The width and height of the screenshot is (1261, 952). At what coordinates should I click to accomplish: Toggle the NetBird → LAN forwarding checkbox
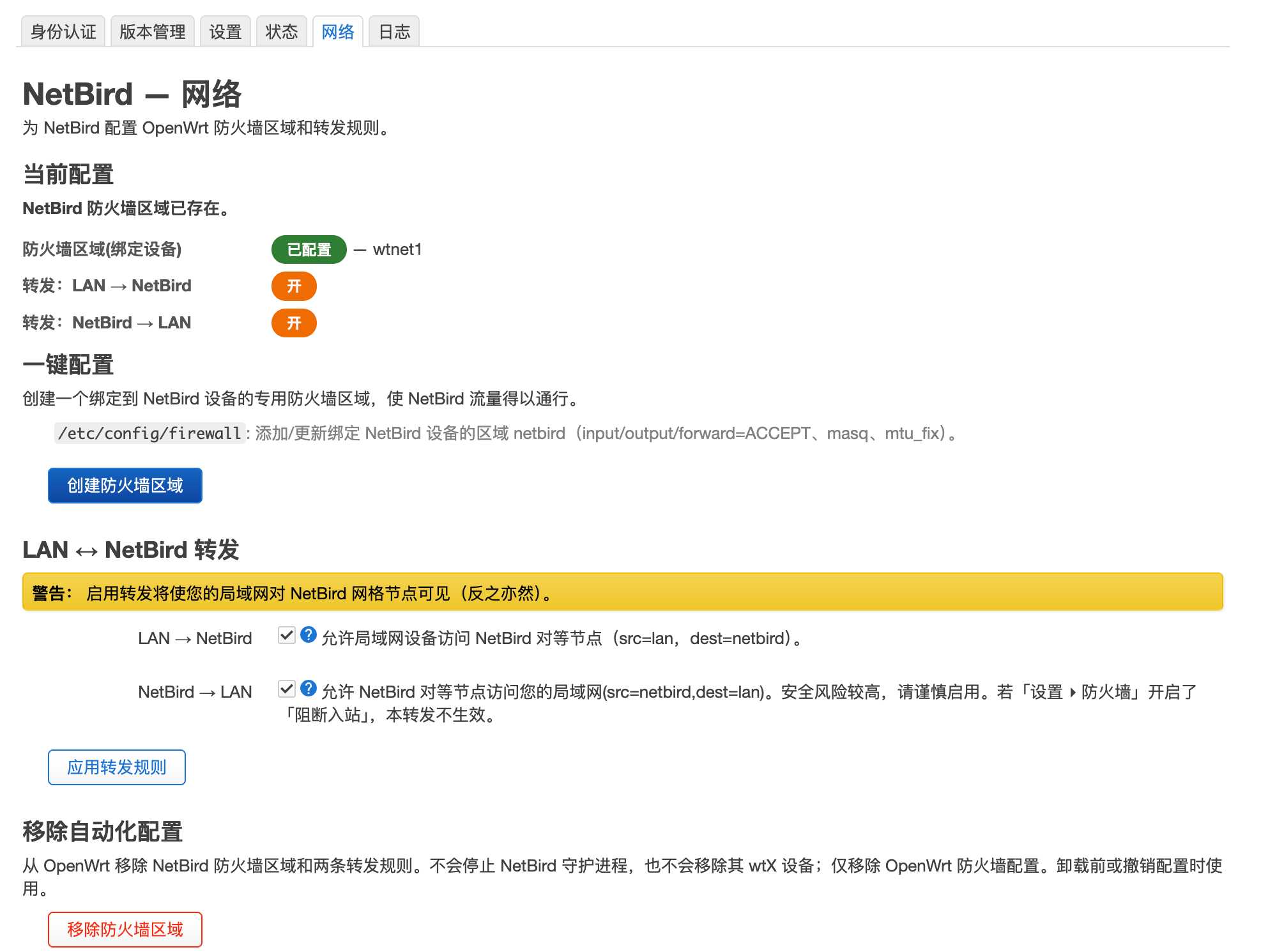[x=287, y=689]
